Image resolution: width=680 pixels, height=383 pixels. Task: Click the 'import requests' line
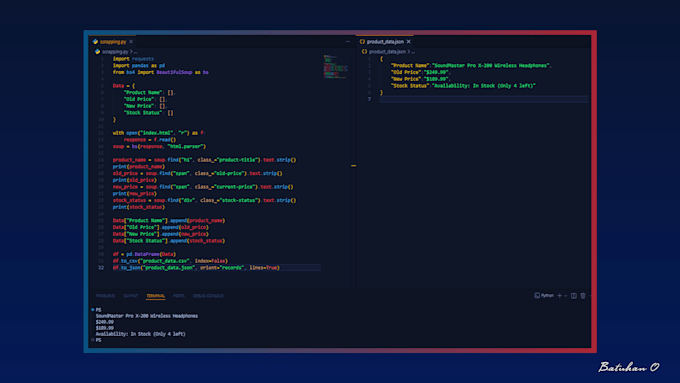[133, 59]
